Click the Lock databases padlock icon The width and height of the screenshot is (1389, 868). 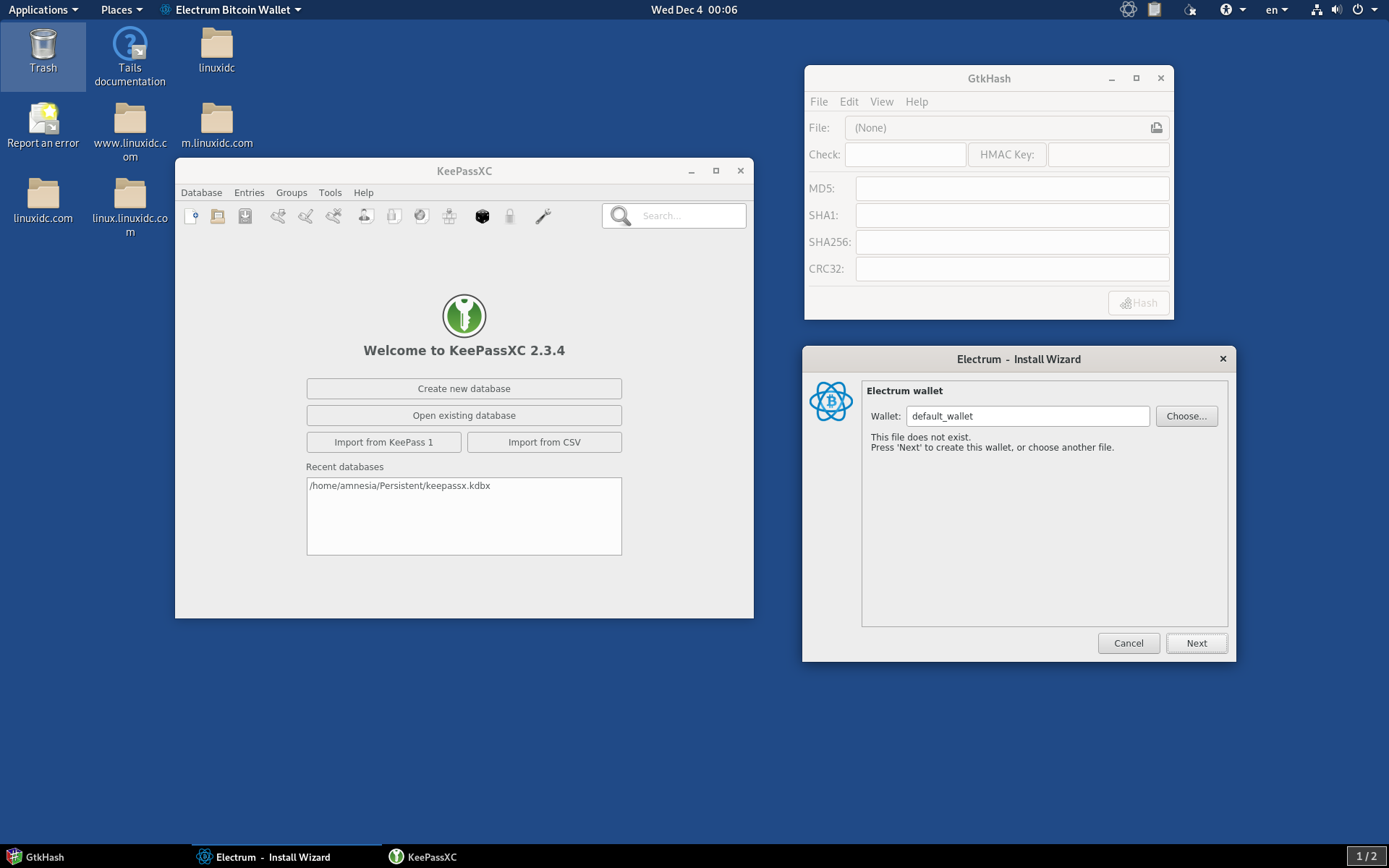coord(510,216)
